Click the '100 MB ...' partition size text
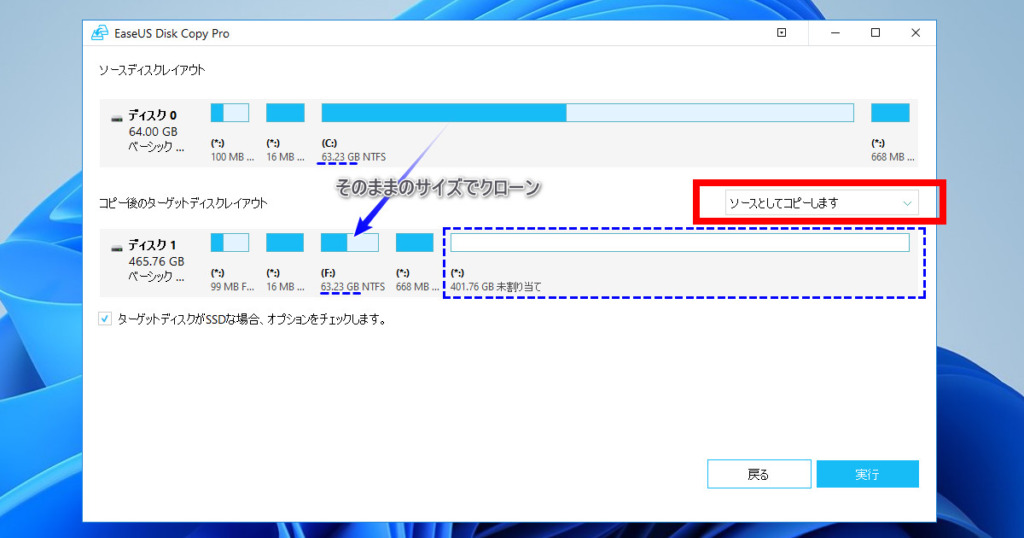This screenshot has width=1024, height=538. tap(232, 157)
